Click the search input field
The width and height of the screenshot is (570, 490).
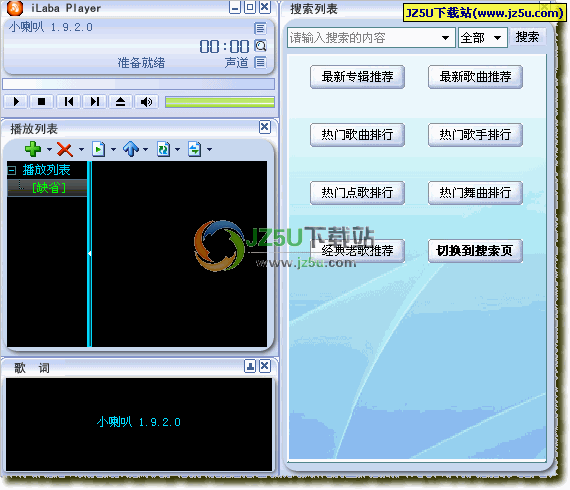click(364, 38)
